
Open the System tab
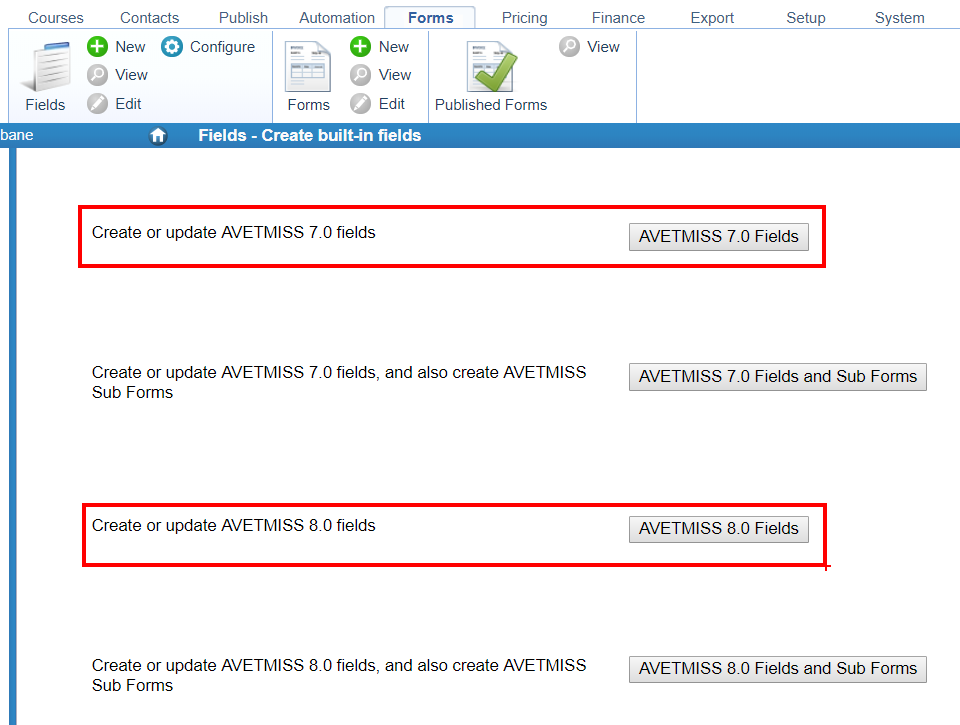pyautogui.click(x=899, y=18)
